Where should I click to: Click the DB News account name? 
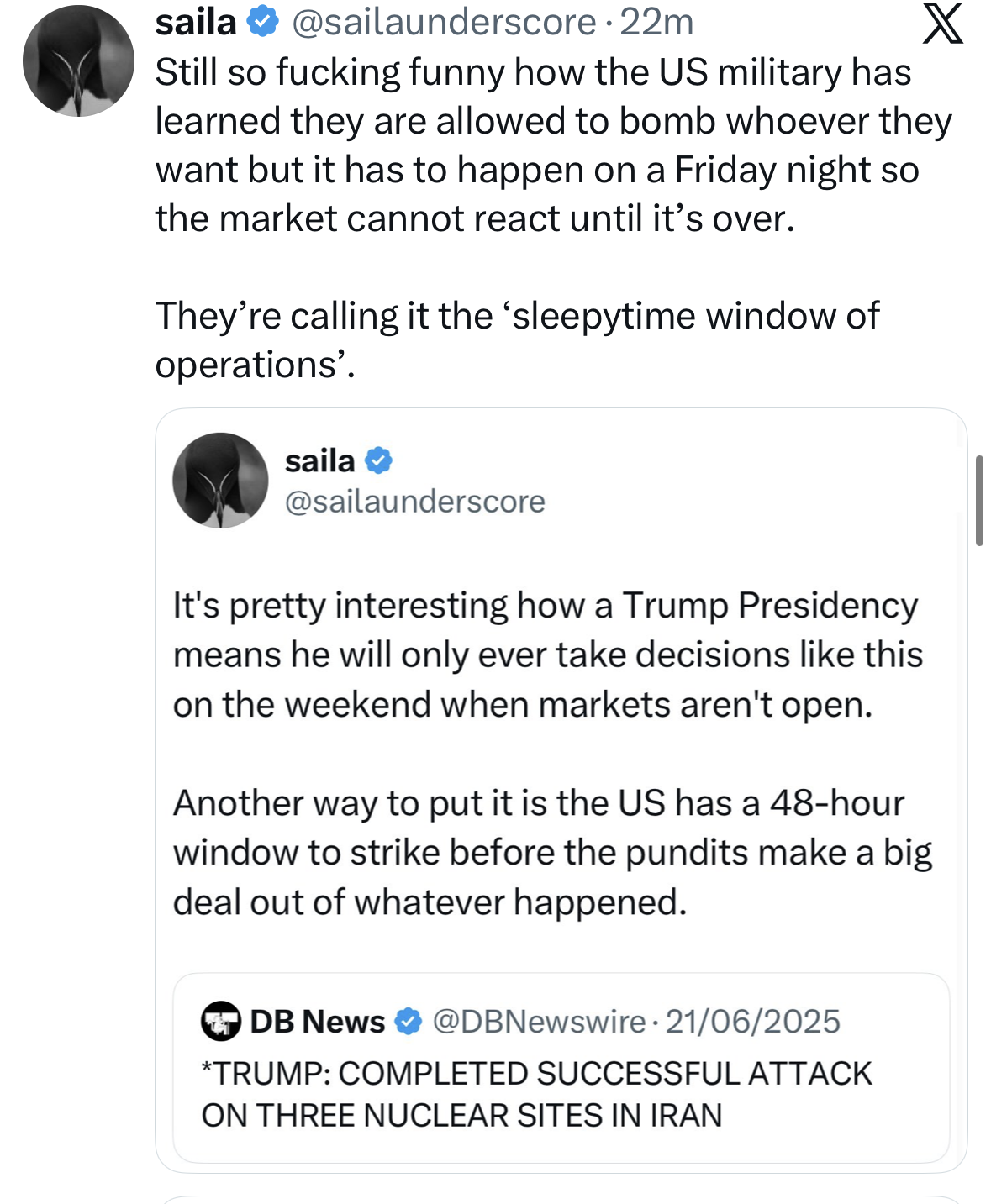point(317,1022)
